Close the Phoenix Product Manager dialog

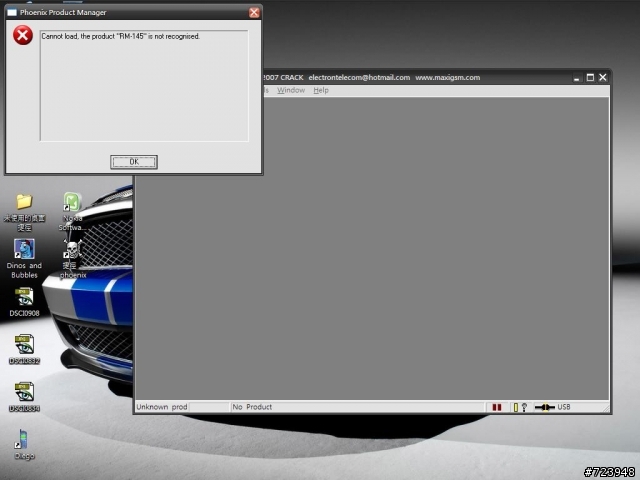coord(254,13)
